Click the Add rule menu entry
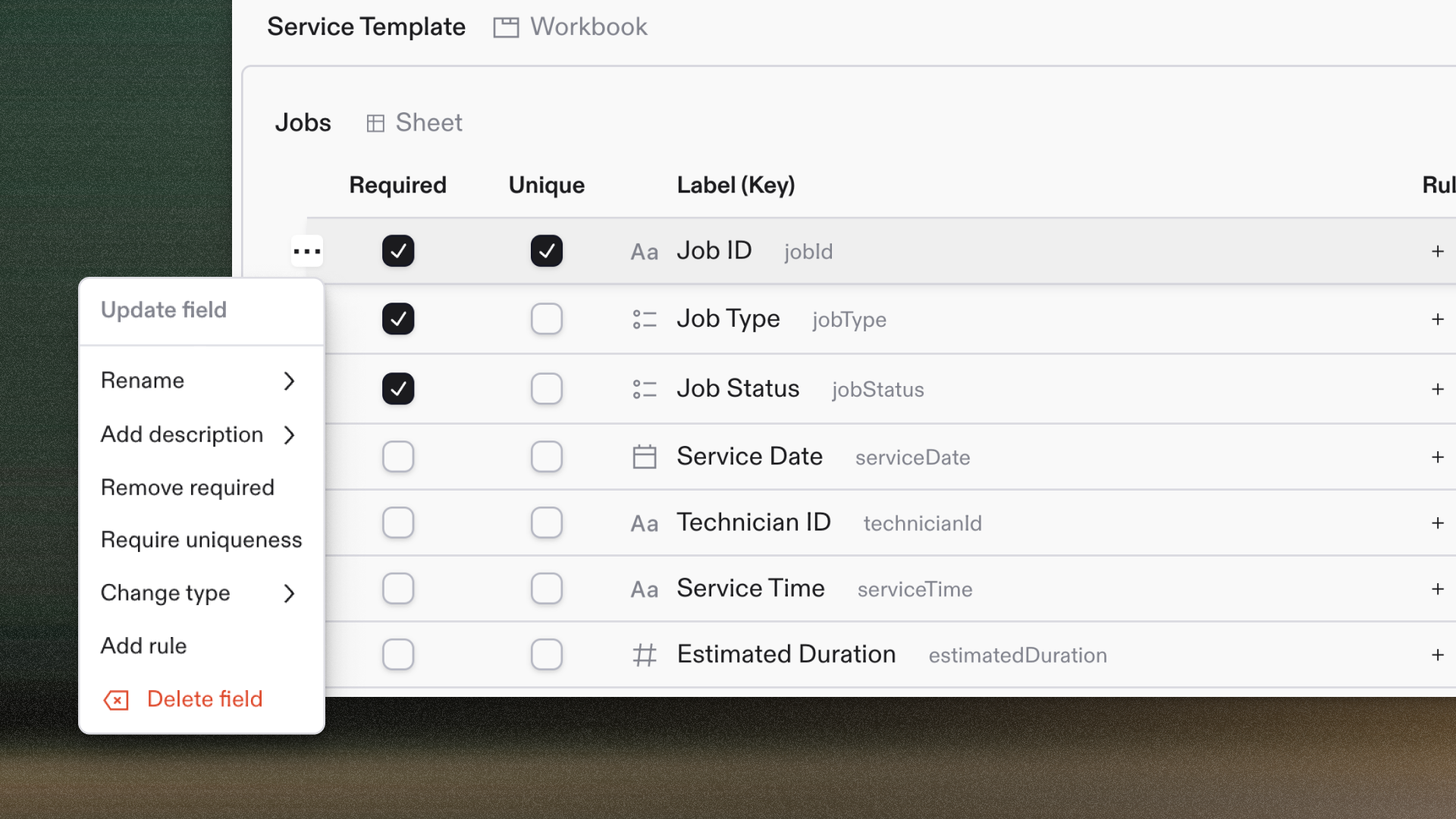The width and height of the screenshot is (1456, 819). (143, 646)
